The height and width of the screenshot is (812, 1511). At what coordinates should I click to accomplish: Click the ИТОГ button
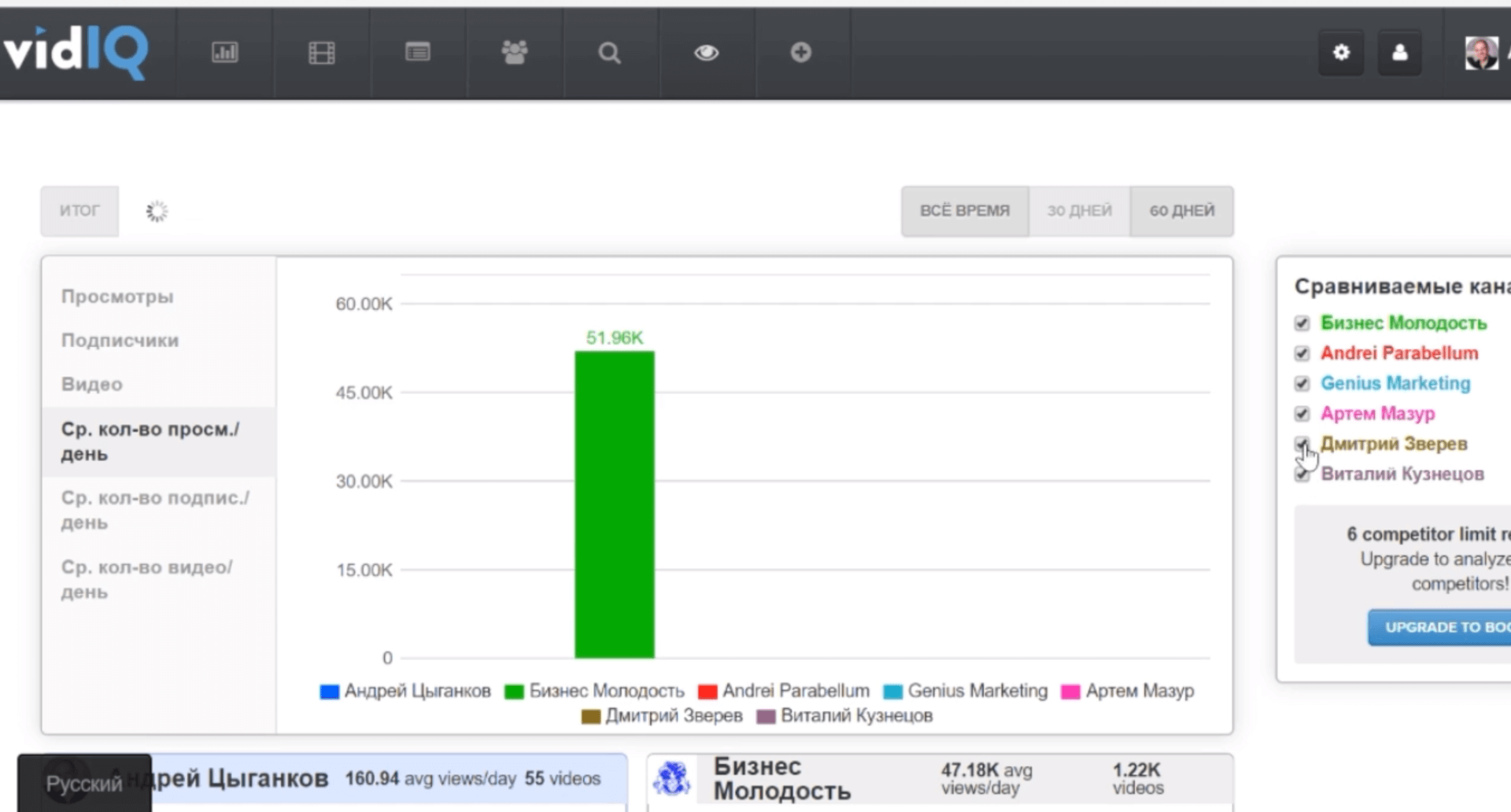(x=79, y=211)
